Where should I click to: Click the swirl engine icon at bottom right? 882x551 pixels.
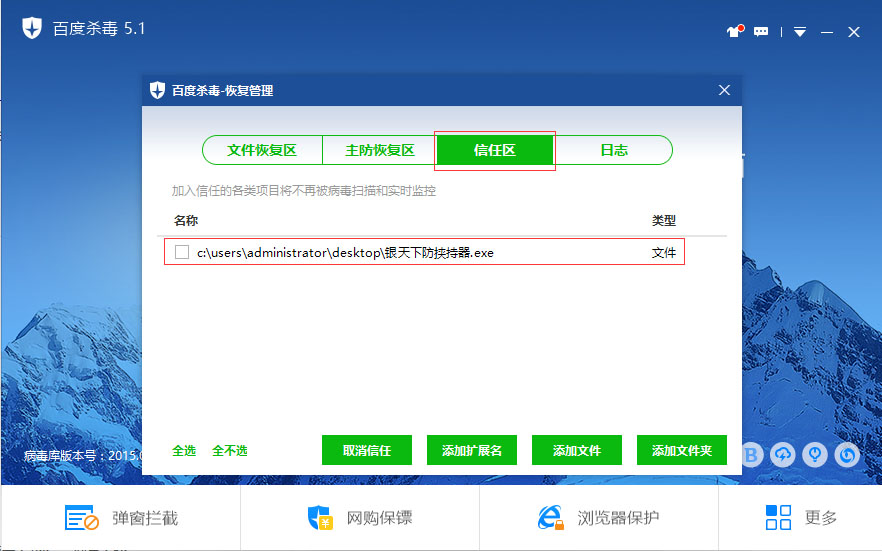(848, 455)
